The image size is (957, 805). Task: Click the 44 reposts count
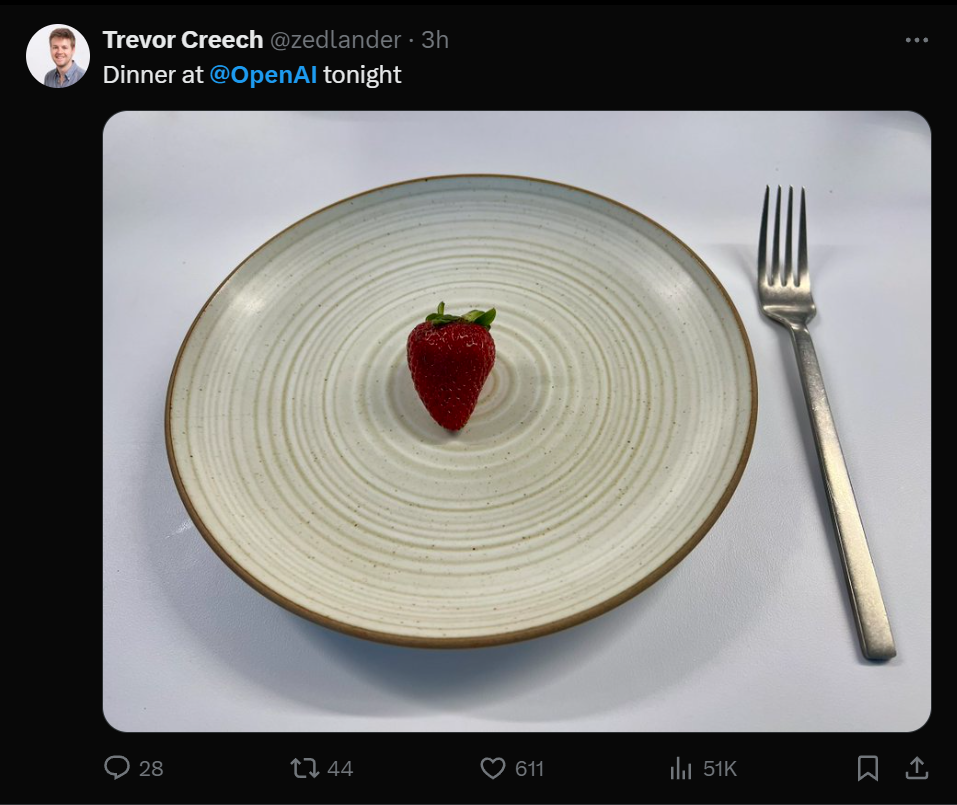(x=340, y=768)
